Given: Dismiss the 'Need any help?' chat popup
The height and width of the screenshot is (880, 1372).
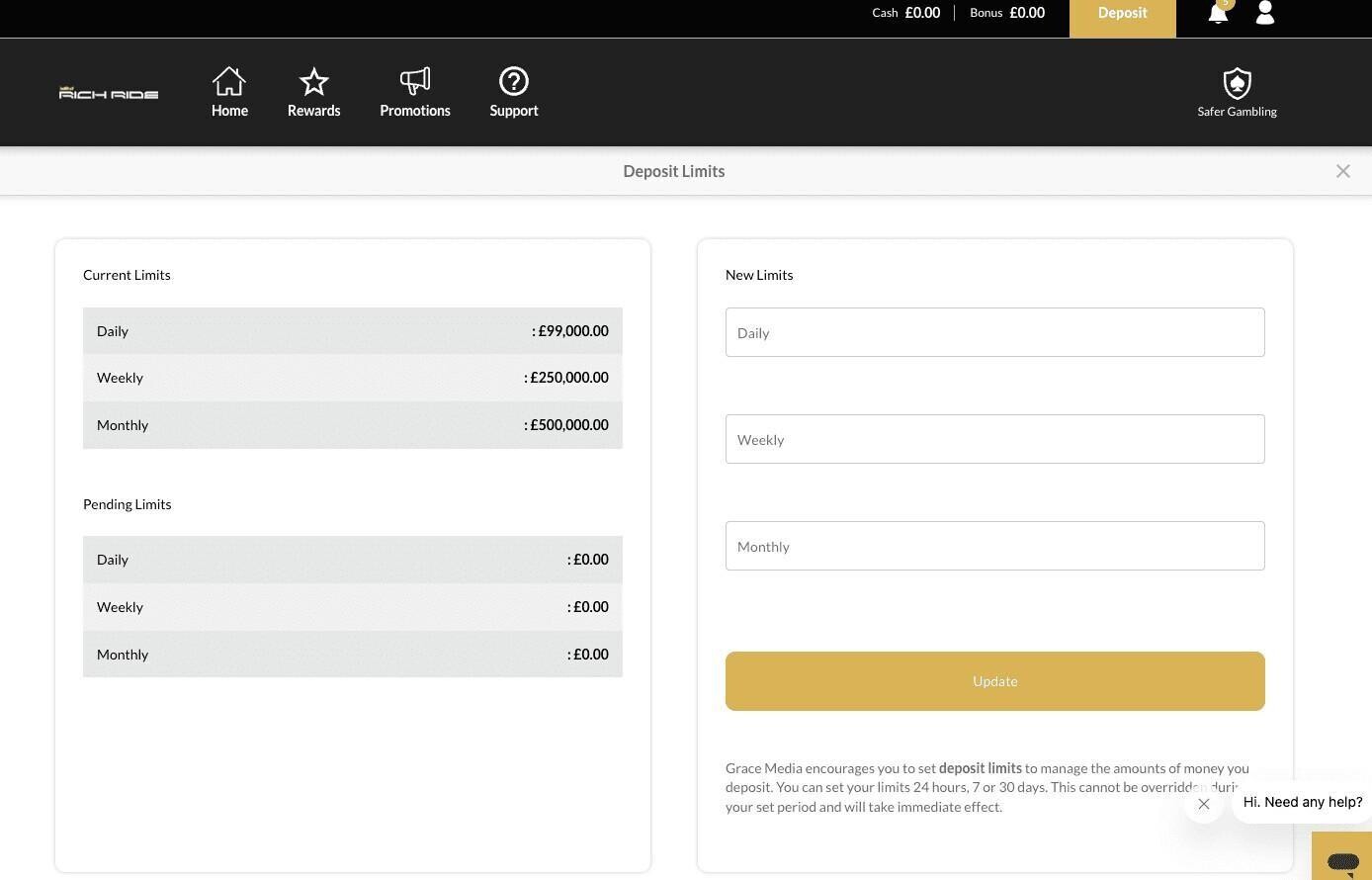Looking at the screenshot, I should click(x=1204, y=804).
